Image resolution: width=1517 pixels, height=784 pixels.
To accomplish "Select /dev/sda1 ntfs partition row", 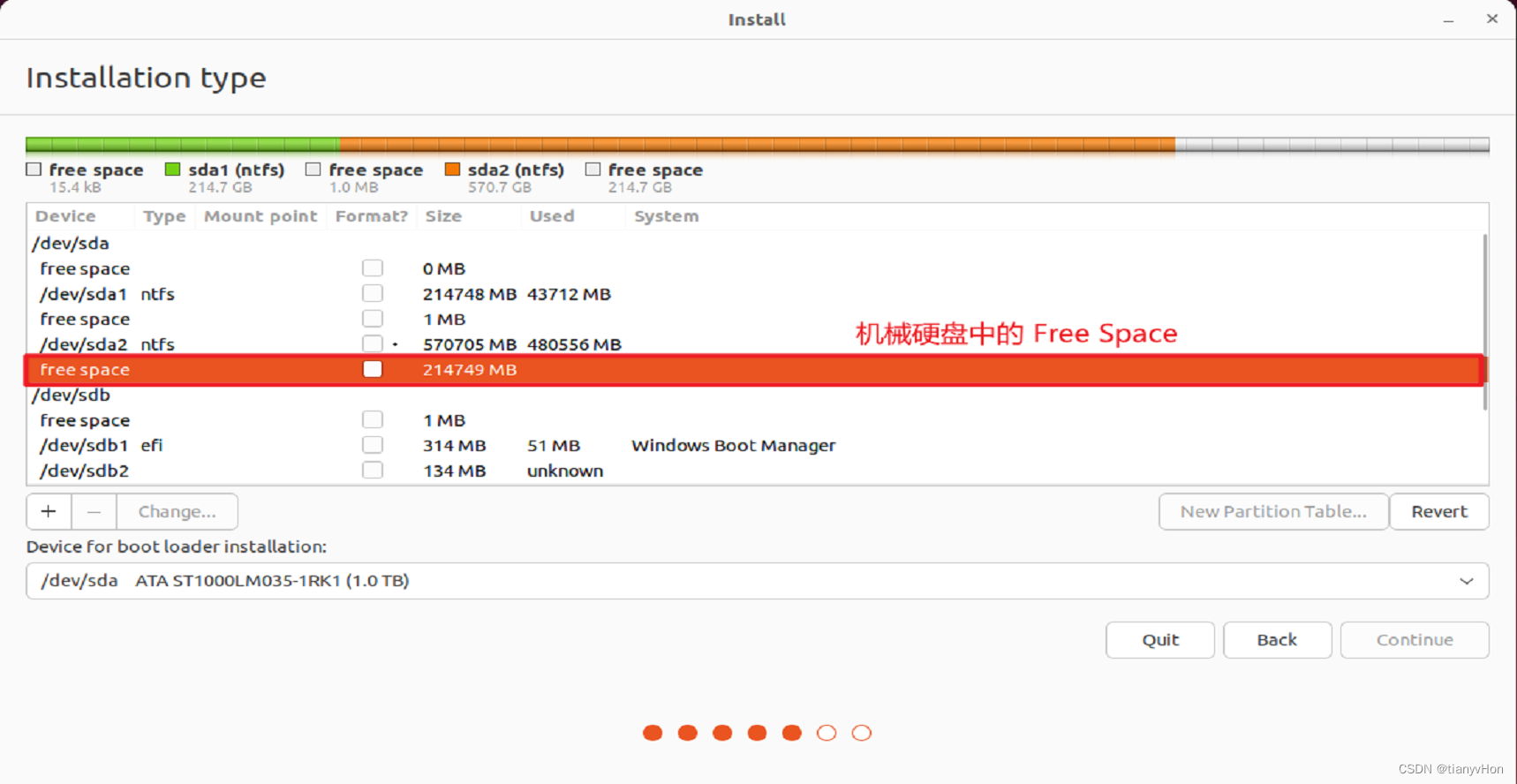I will [756, 294].
